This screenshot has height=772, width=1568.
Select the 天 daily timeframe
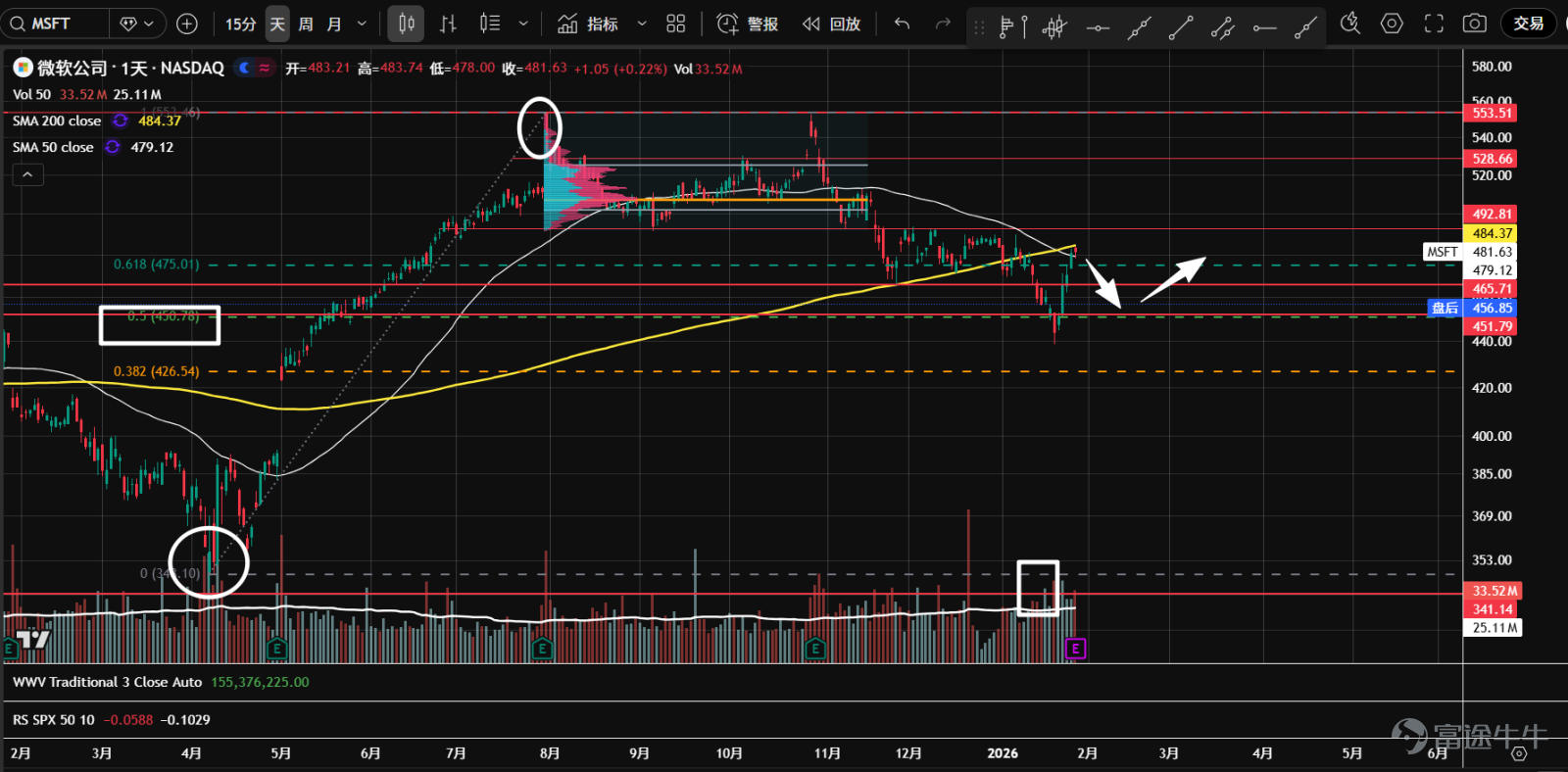click(277, 24)
